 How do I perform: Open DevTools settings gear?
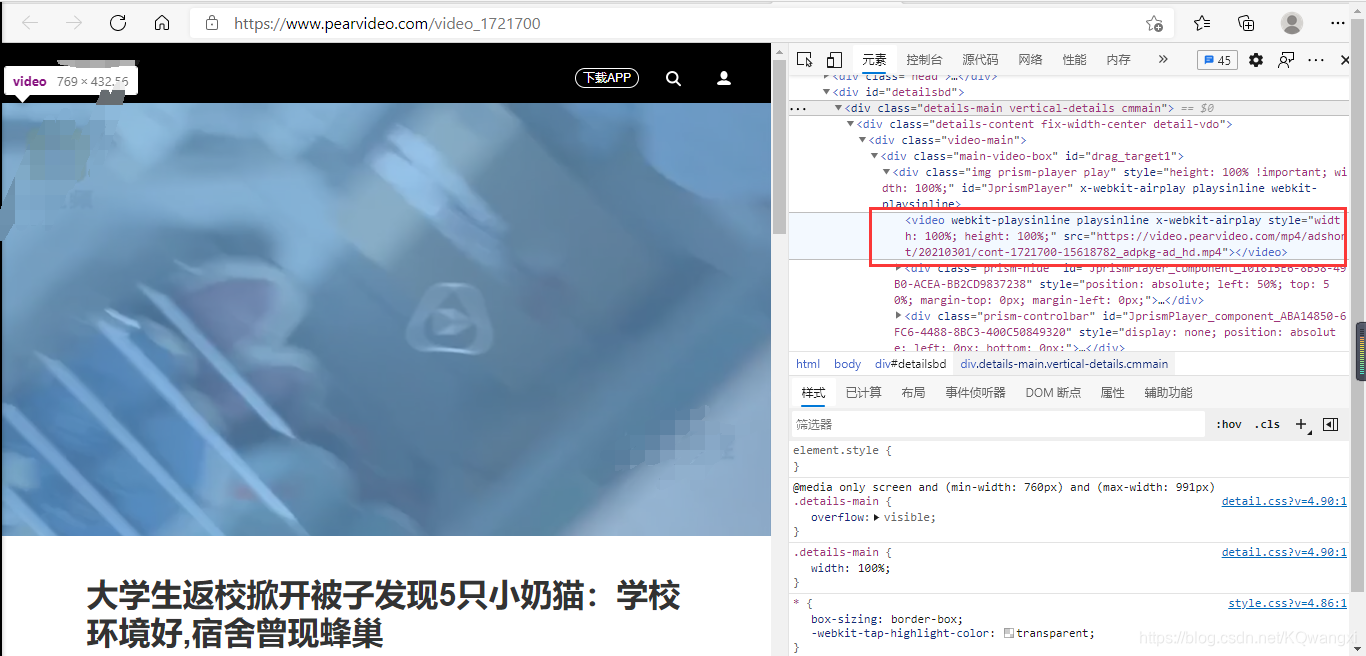pyautogui.click(x=1256, y=60)
